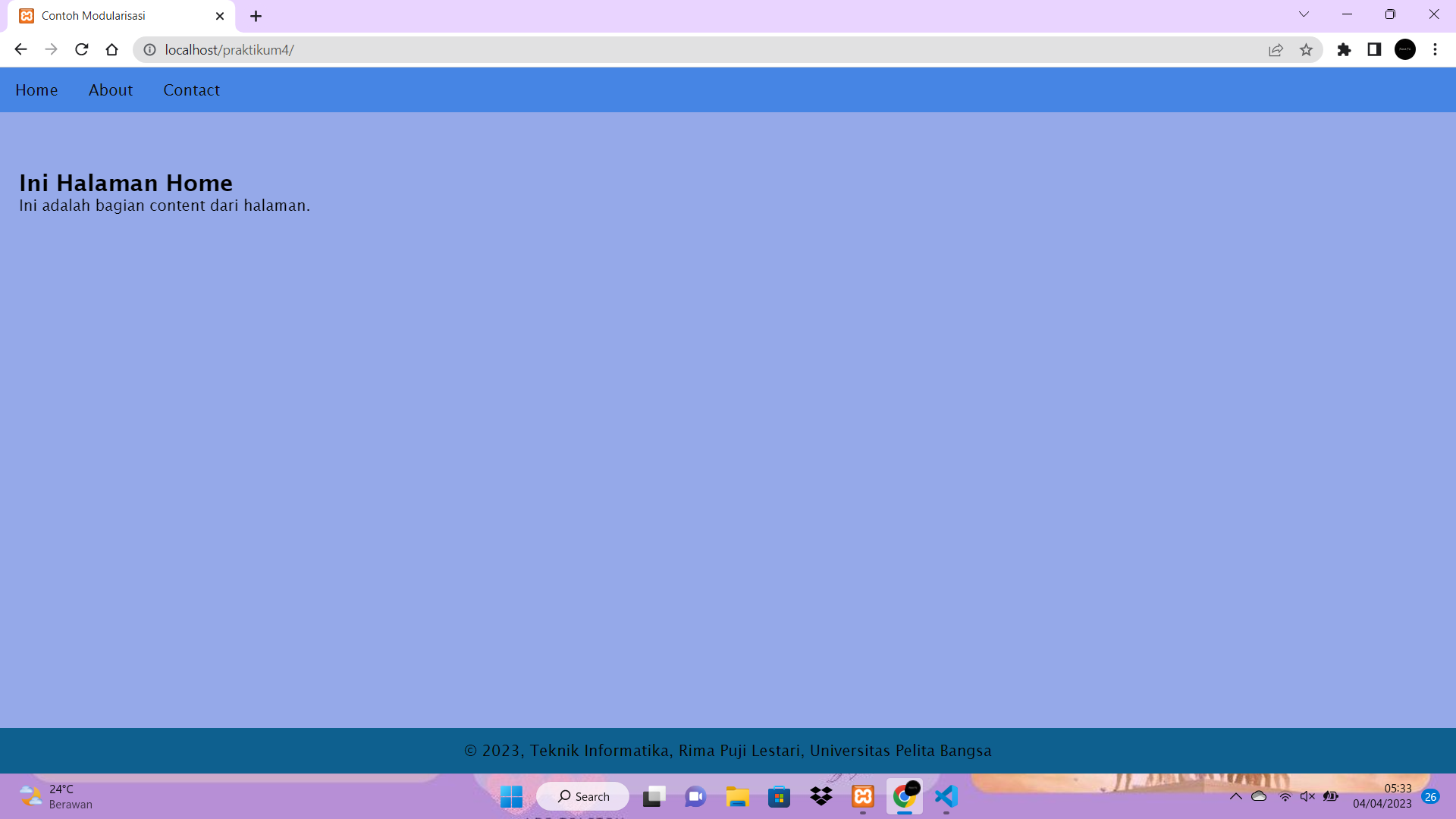Viewport: 1456px width, 819px height.
Task: Open the Extensions puzzle icon
Action: click(x=1344, y=50)
